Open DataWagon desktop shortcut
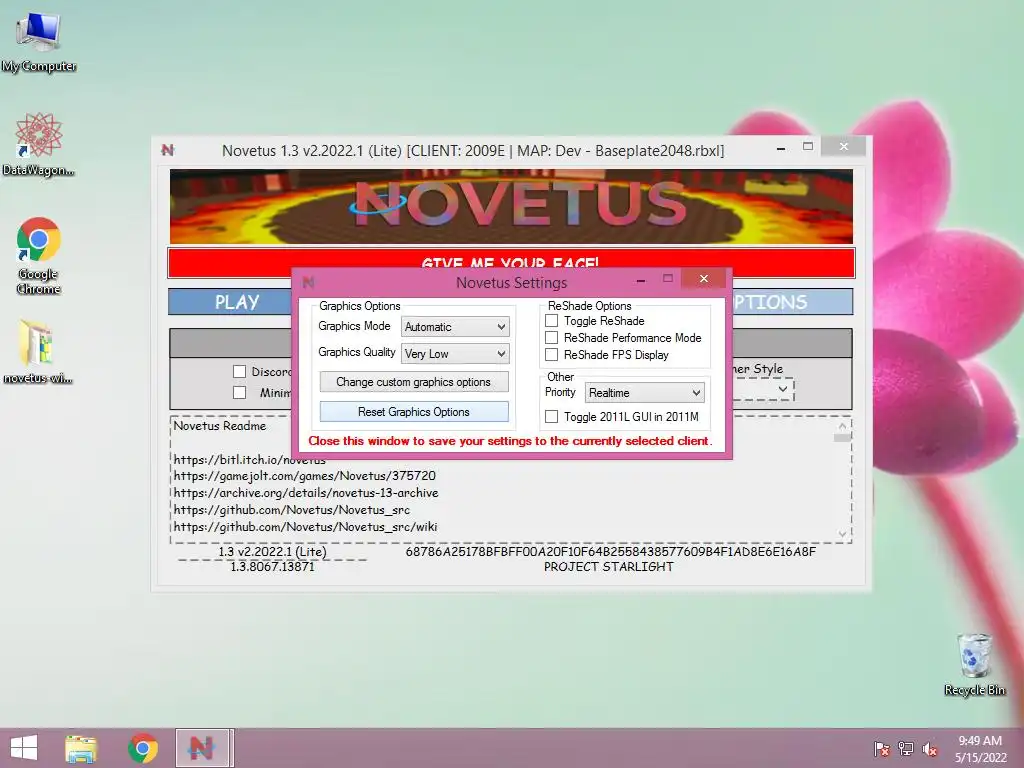Screen dimensions: 1024x768 [x=39, y=144]
